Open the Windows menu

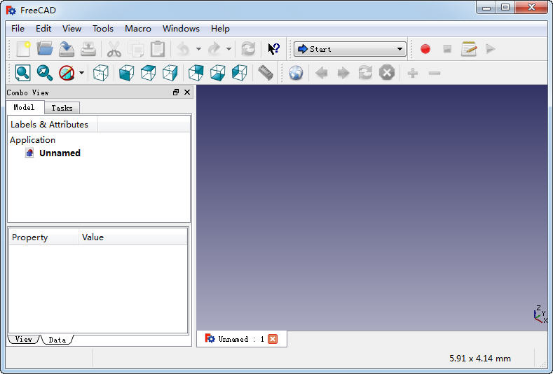click(181, 29)
